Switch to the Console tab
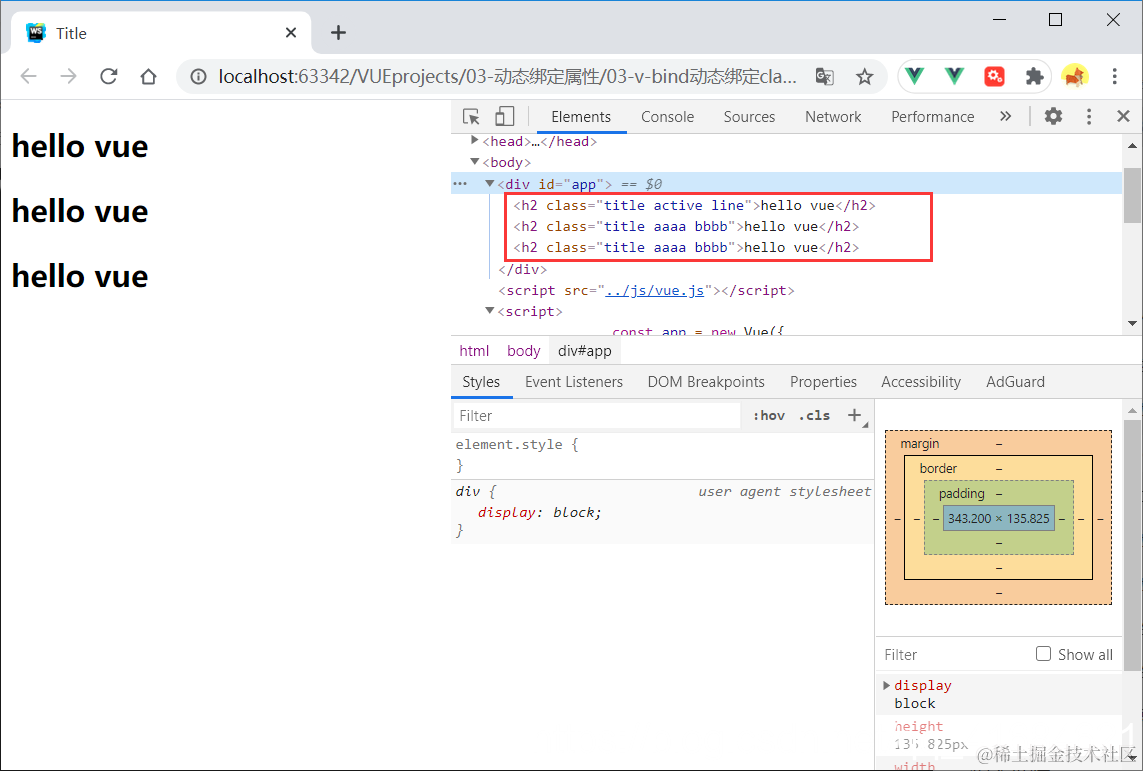This screenshot has height=771, width=1143. [668, 117]
